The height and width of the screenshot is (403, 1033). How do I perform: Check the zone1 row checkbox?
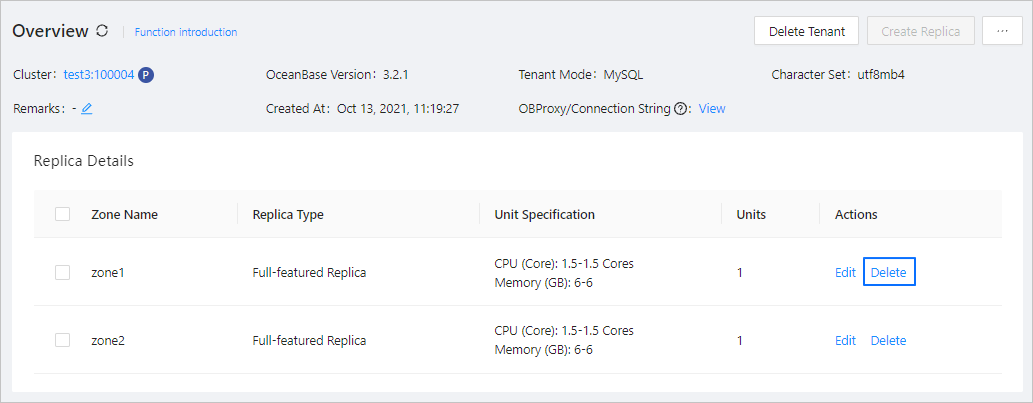point(62,272)
